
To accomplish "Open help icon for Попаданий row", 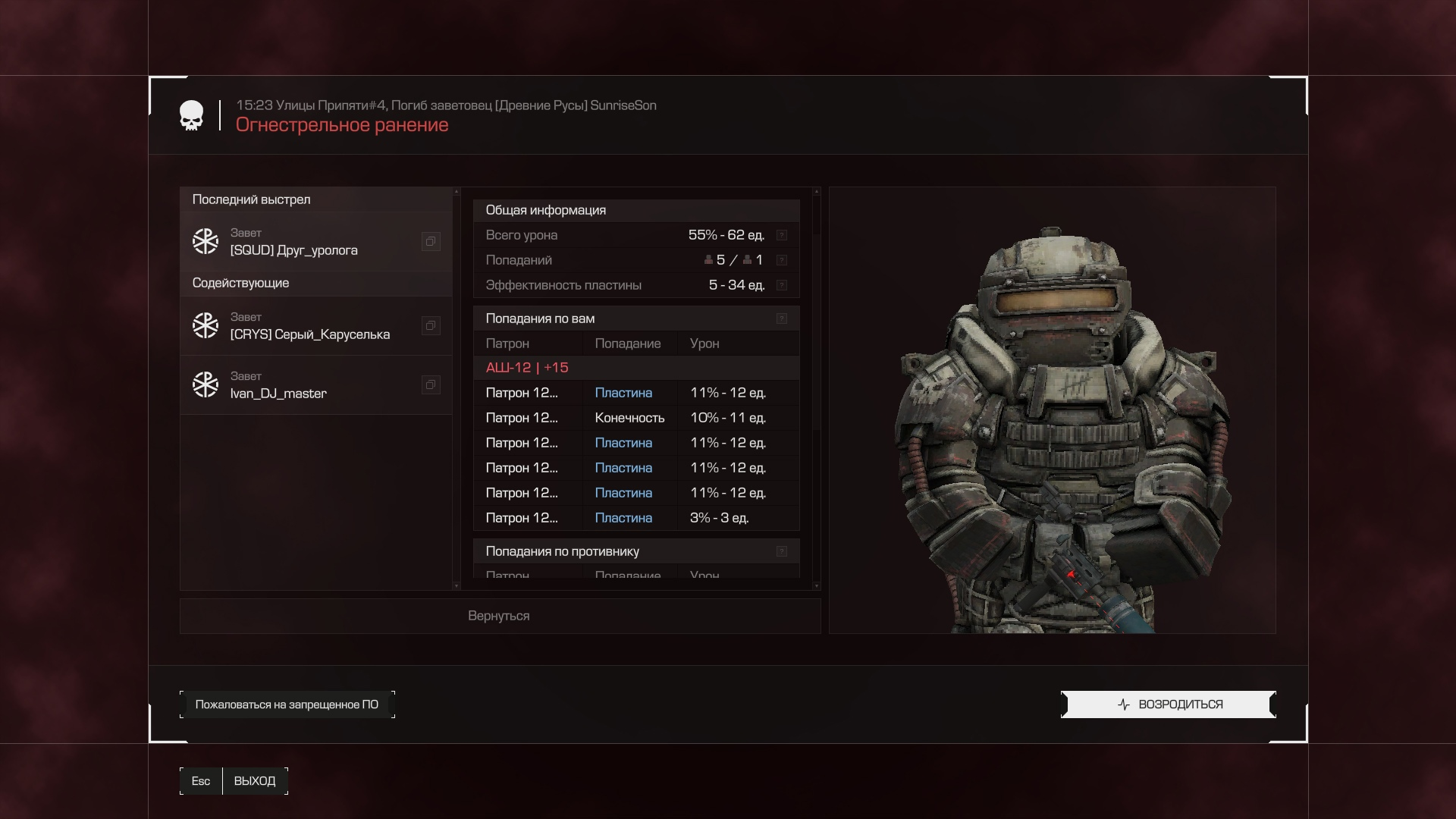I will pos(782,260).
